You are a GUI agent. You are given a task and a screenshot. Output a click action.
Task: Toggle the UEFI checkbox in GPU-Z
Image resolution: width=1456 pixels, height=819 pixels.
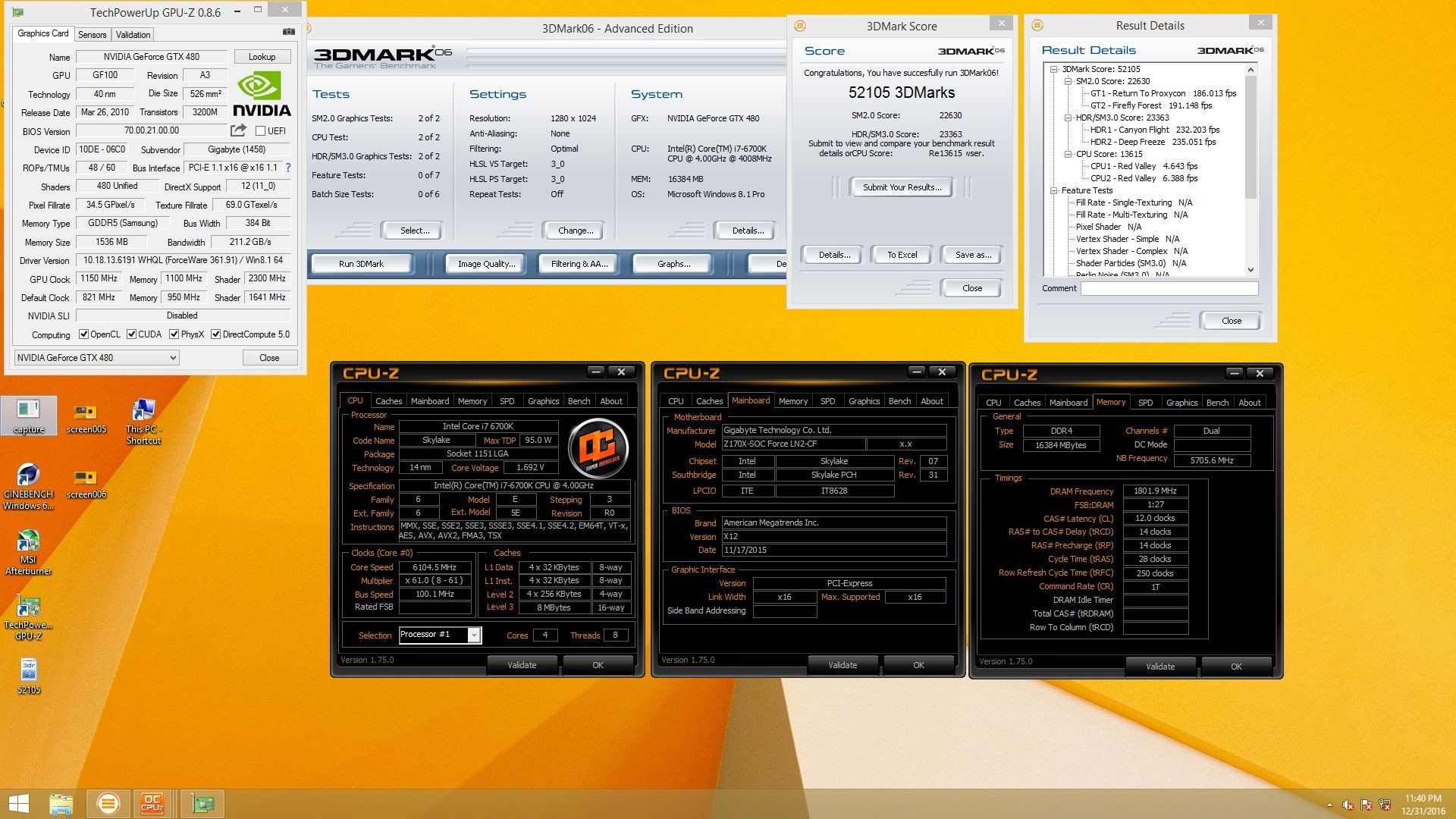click(261, 131)
